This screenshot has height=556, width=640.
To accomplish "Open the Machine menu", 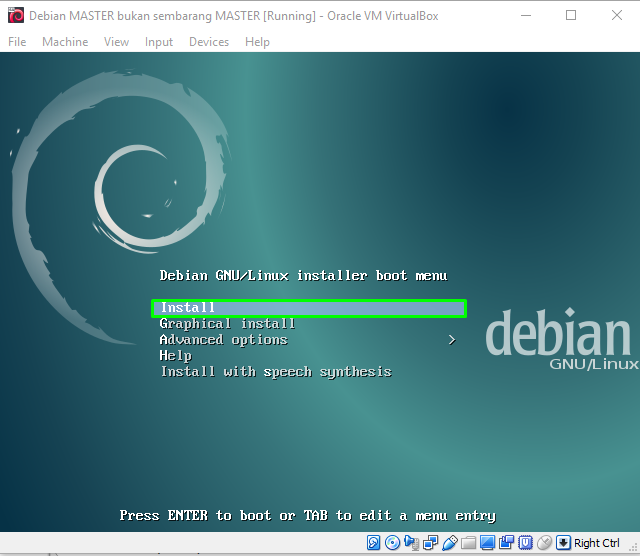I will (x=65, y=42).
